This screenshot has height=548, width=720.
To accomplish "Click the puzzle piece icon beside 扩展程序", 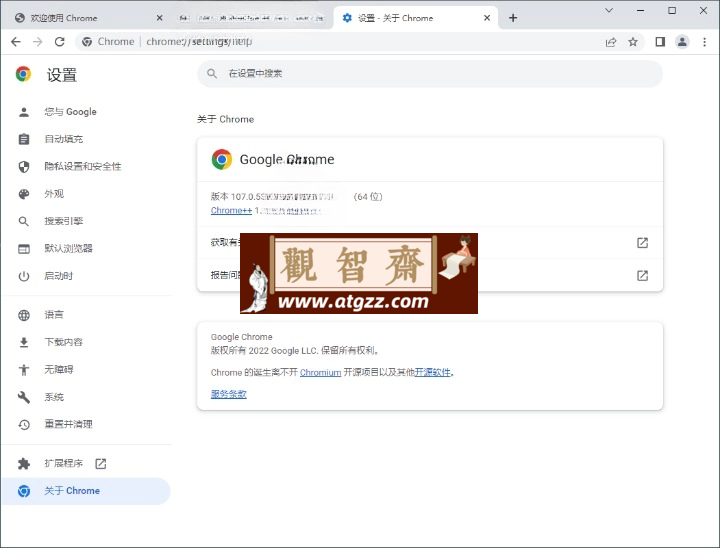I will coord(24,464).
